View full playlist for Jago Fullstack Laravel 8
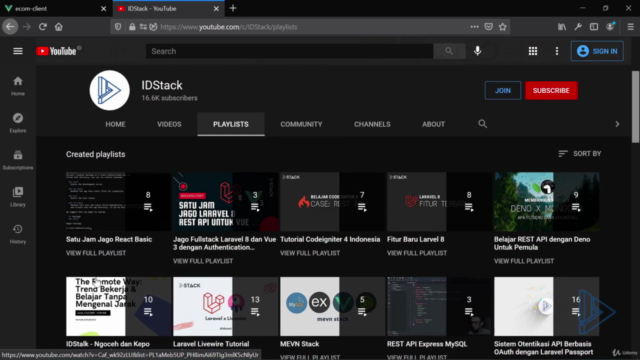This screenshot has width=640, height=360. point(203,261)
